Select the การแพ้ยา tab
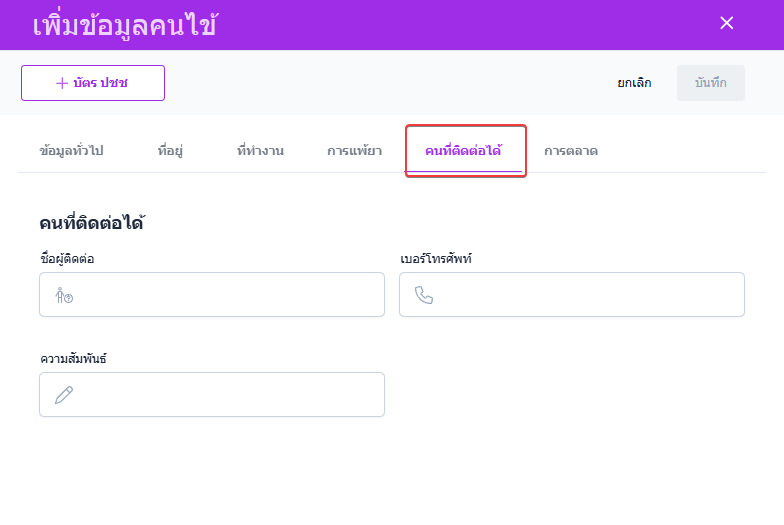Viewport: 784px width, 525px height. tap(354, 151)
